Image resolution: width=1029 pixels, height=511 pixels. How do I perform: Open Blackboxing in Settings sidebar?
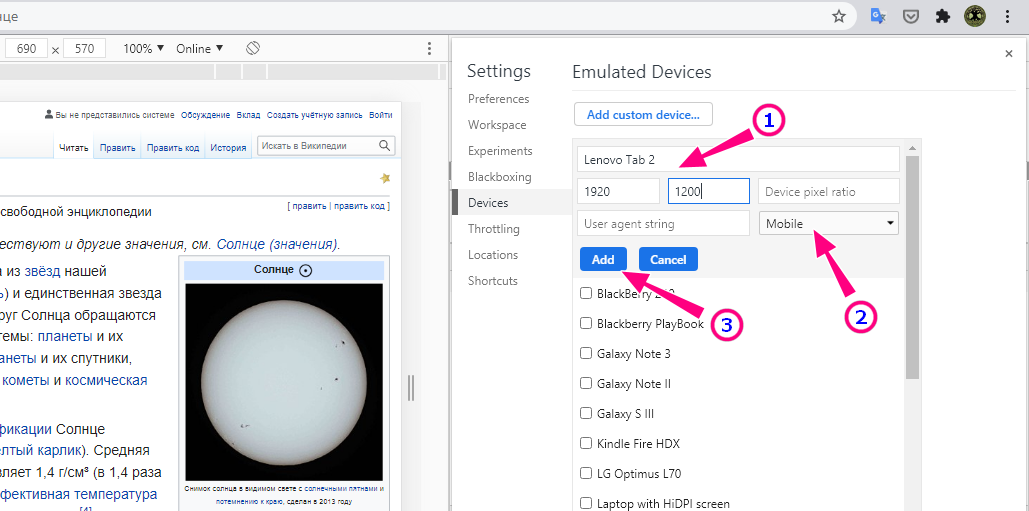(x=499, y=177)
